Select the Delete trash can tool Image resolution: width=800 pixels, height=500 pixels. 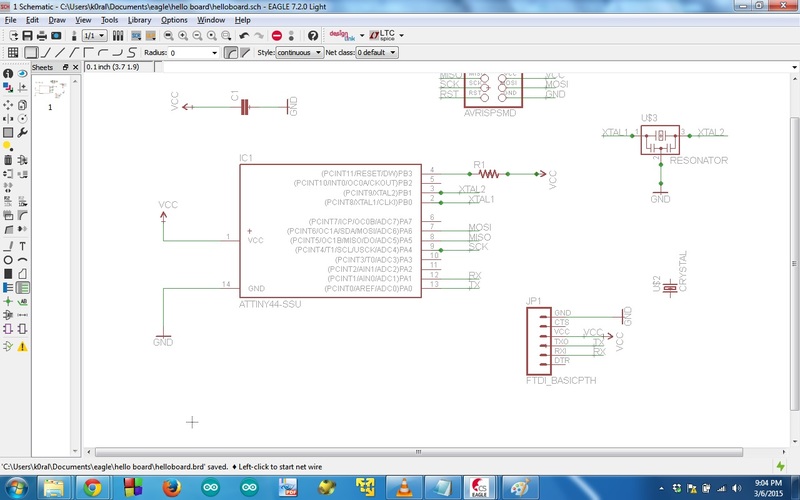click(8, 160)
